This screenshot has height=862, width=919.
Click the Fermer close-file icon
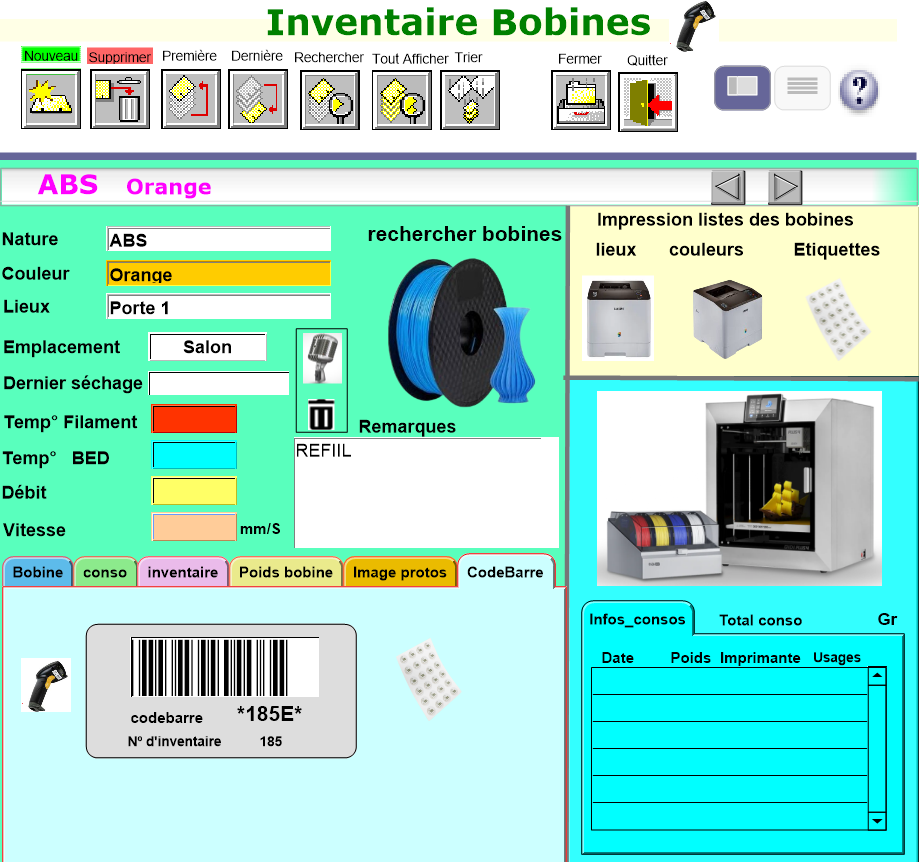[580, 100]
